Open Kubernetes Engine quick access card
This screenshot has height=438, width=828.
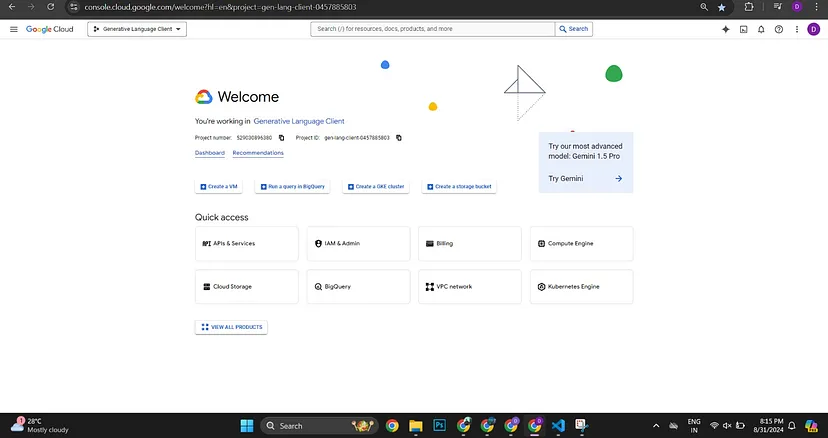point(581,287)
